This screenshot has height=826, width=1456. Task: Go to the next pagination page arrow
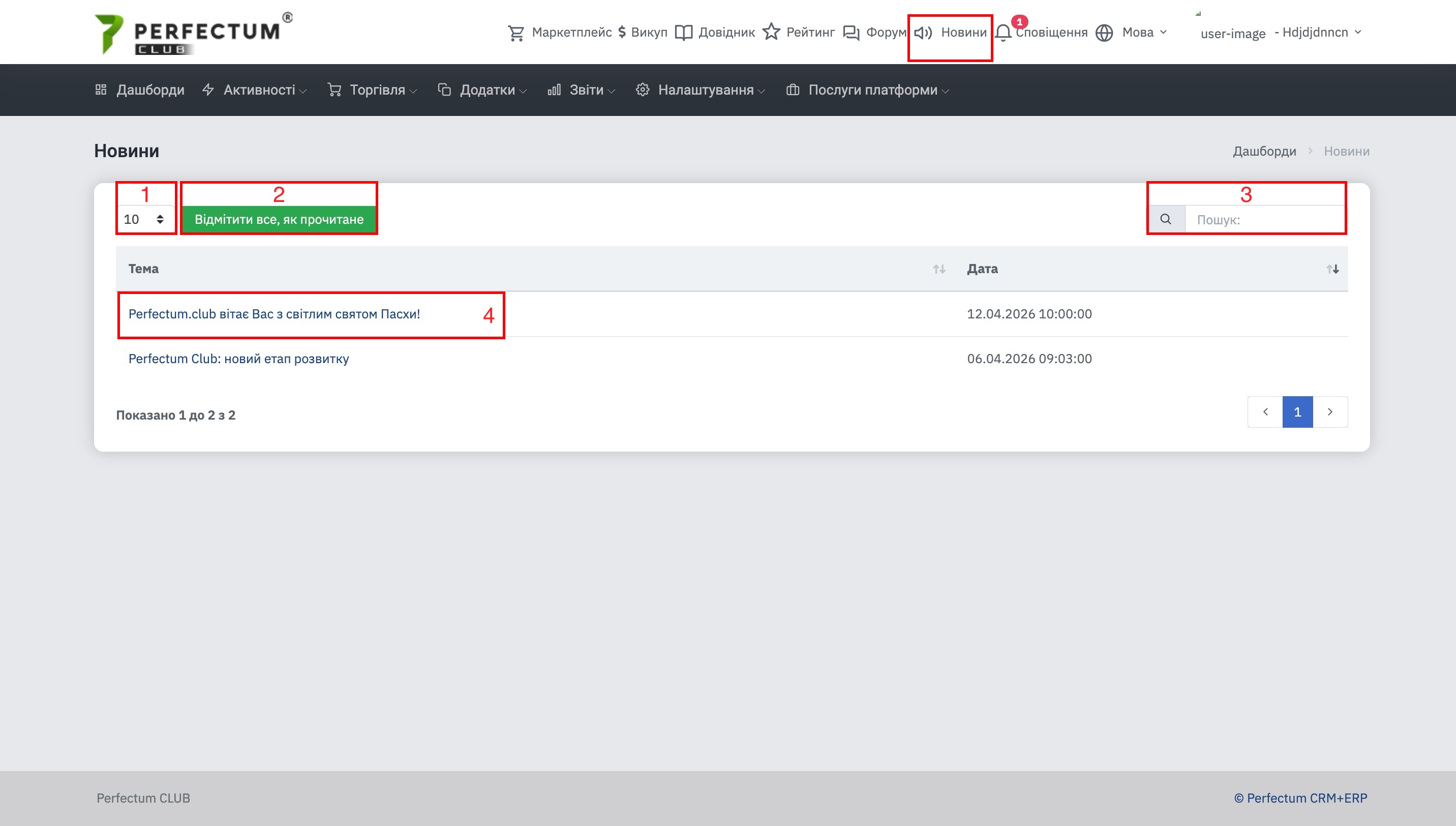pos(1329,412)
